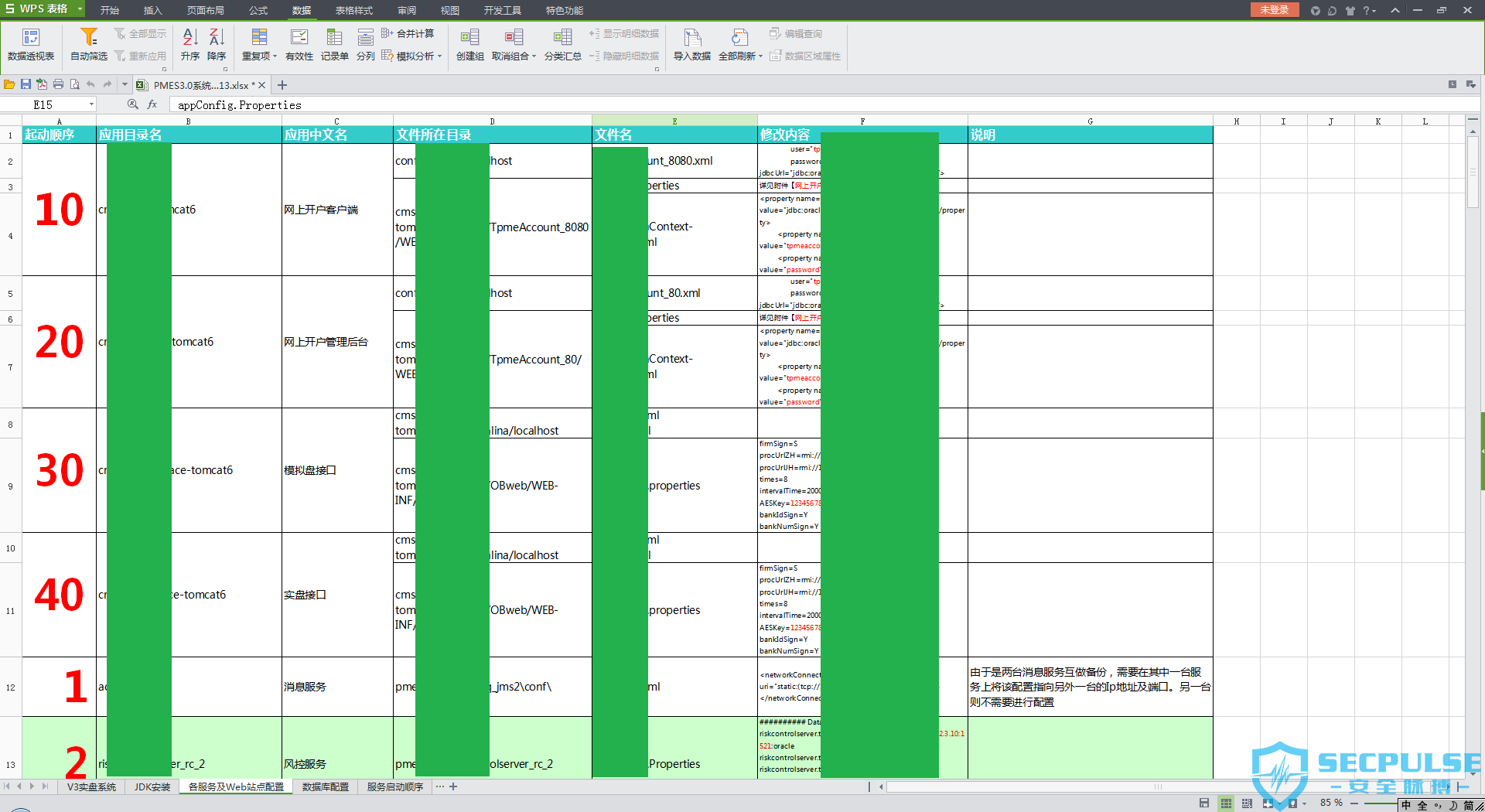Open the 记录单 record form
This screenshot has width=1485, height=812.
click(x=334, y=44)
